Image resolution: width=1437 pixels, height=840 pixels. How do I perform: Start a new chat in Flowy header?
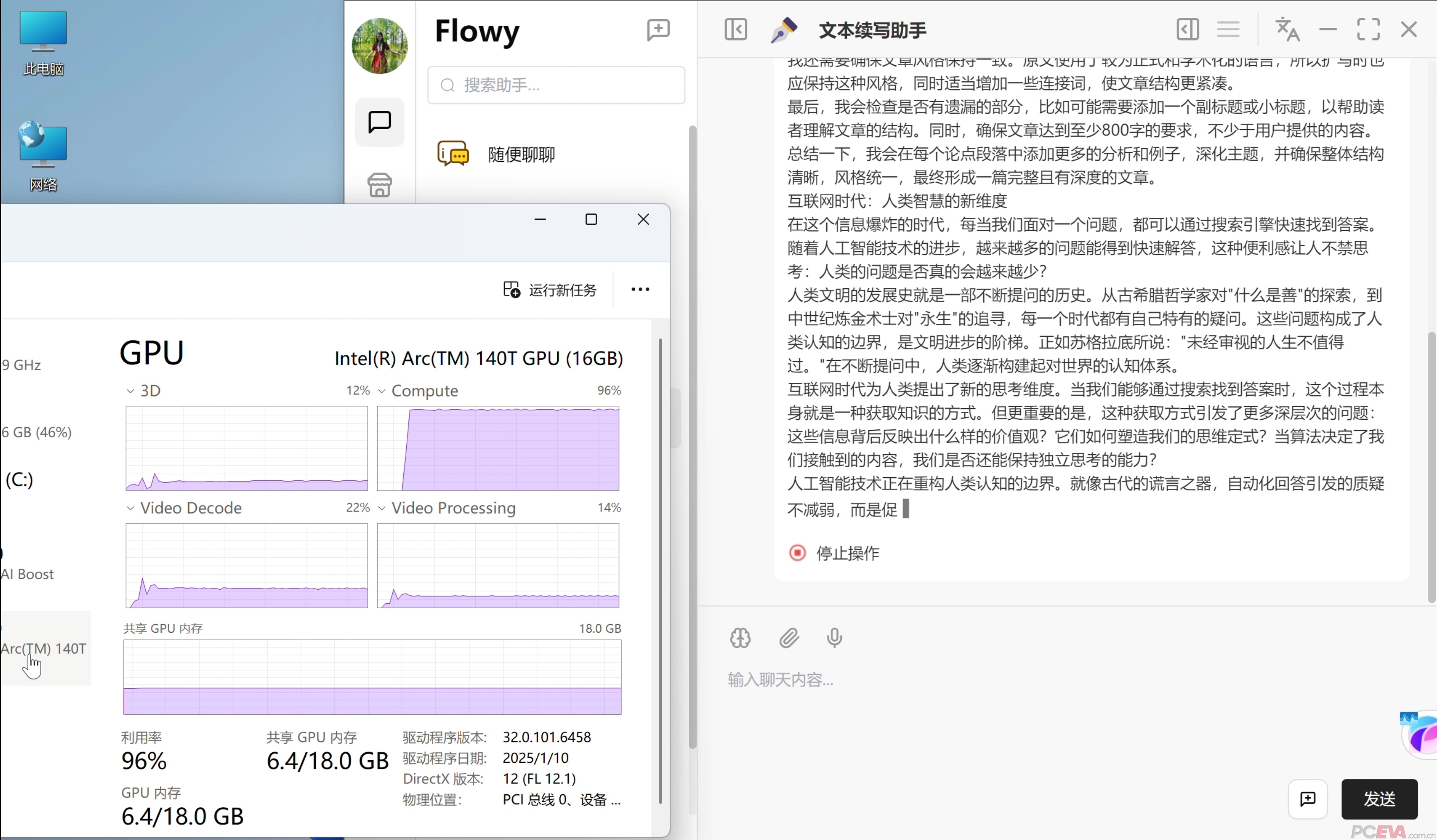(x=658, y=29)
